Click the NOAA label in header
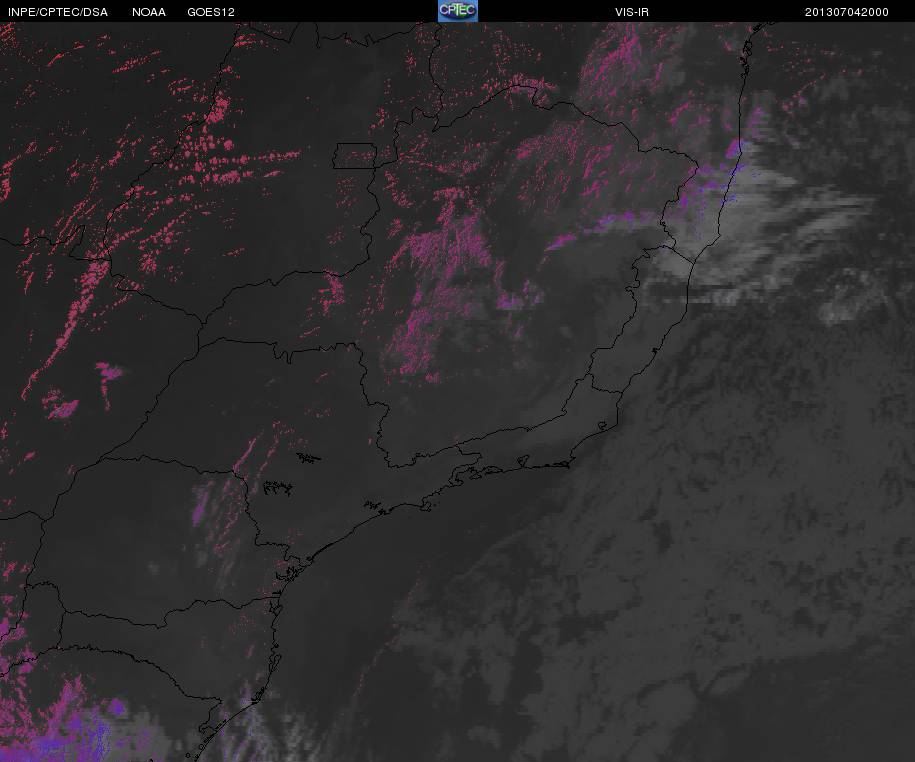This screenshot has height=762, width=915. pyautogui.click(x=149, y=12)
